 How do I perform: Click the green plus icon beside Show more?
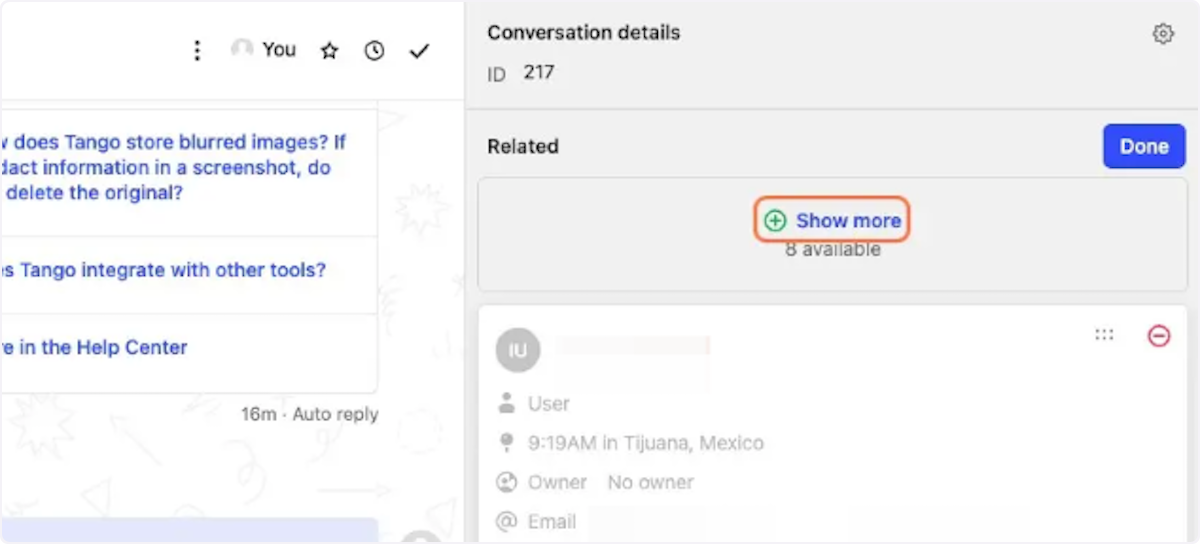[x=775, y=221]
